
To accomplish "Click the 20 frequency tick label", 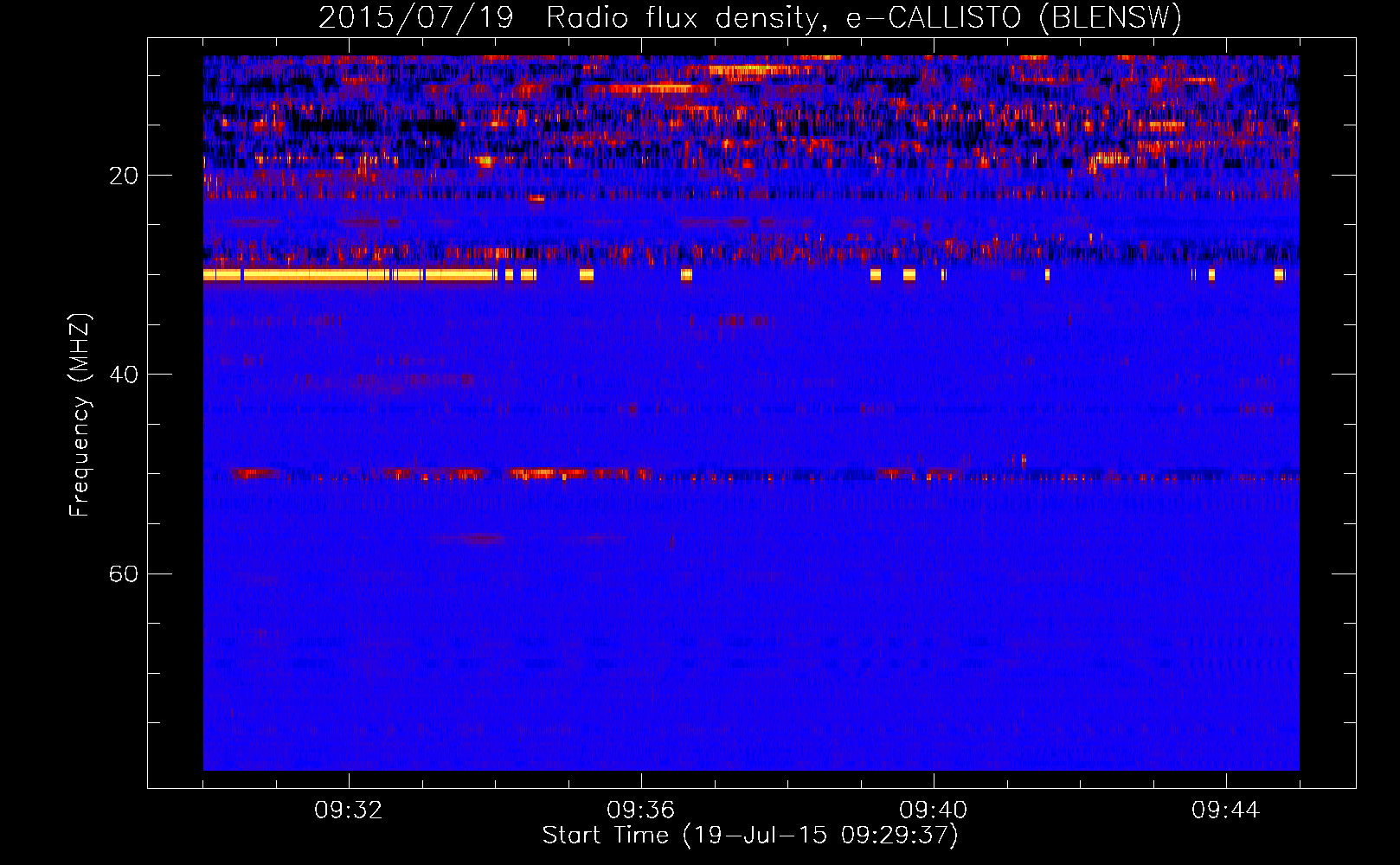I will pos(124,176).
